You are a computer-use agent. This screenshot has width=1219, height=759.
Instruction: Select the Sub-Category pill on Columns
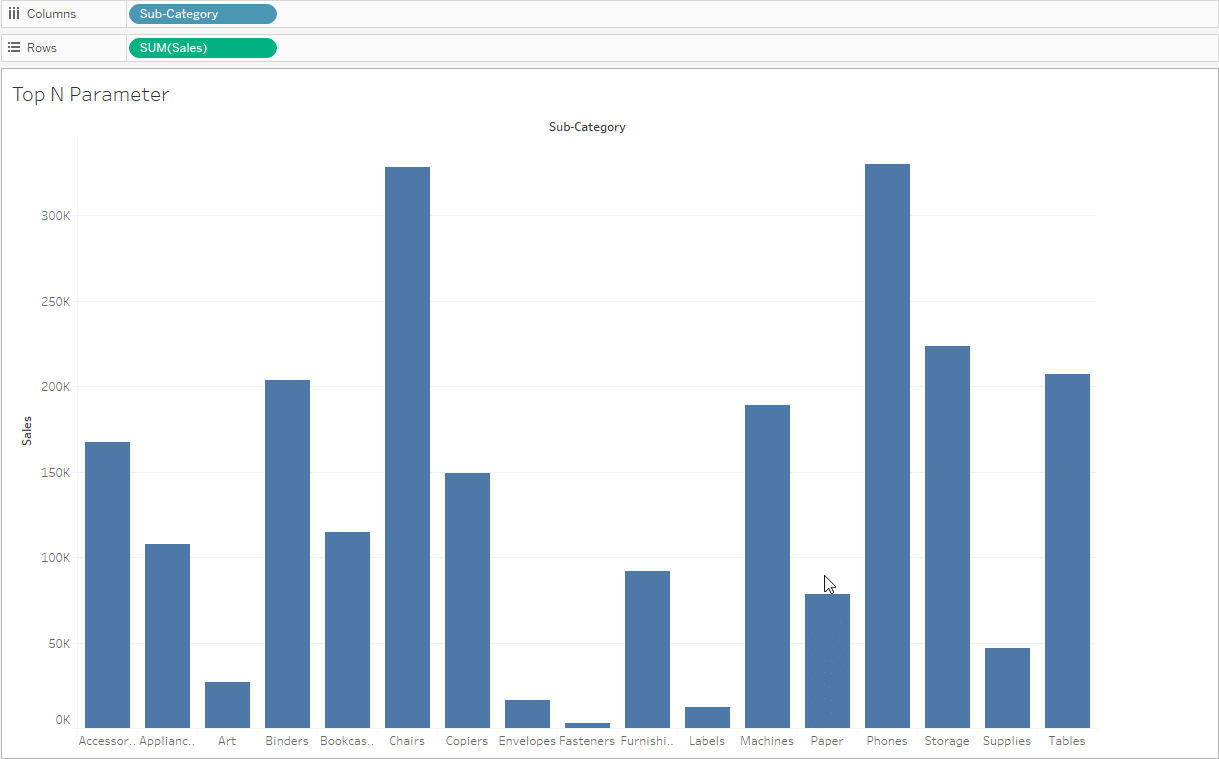pos(202,14)
